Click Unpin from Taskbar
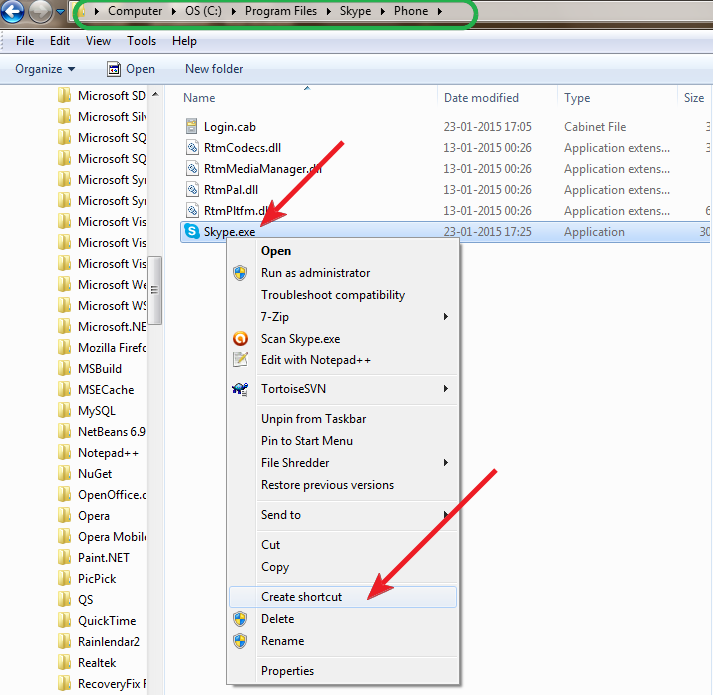713x695 pixels. pyautogui.click(x=343, y=419)
